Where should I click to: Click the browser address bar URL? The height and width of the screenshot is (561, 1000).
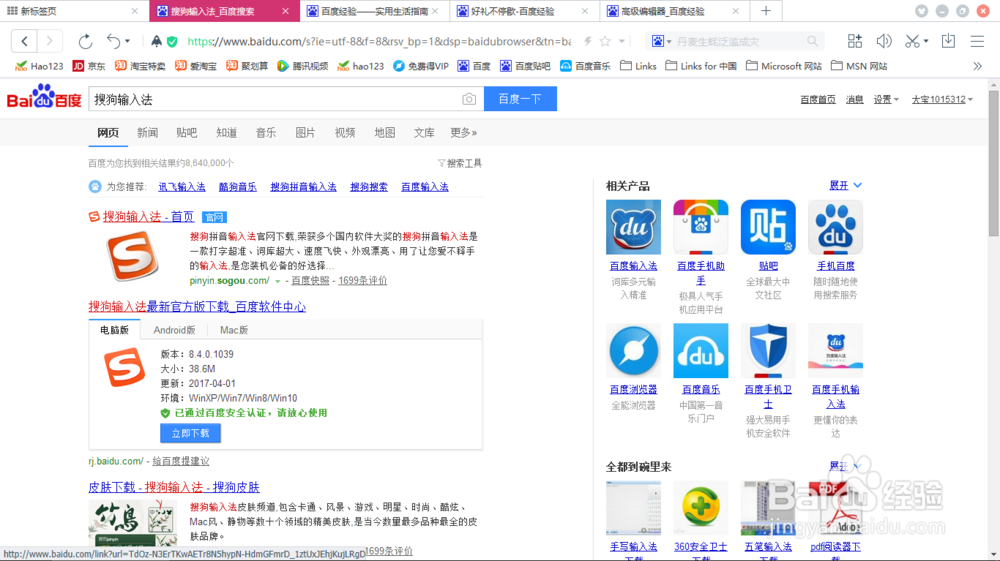(379, 41)
